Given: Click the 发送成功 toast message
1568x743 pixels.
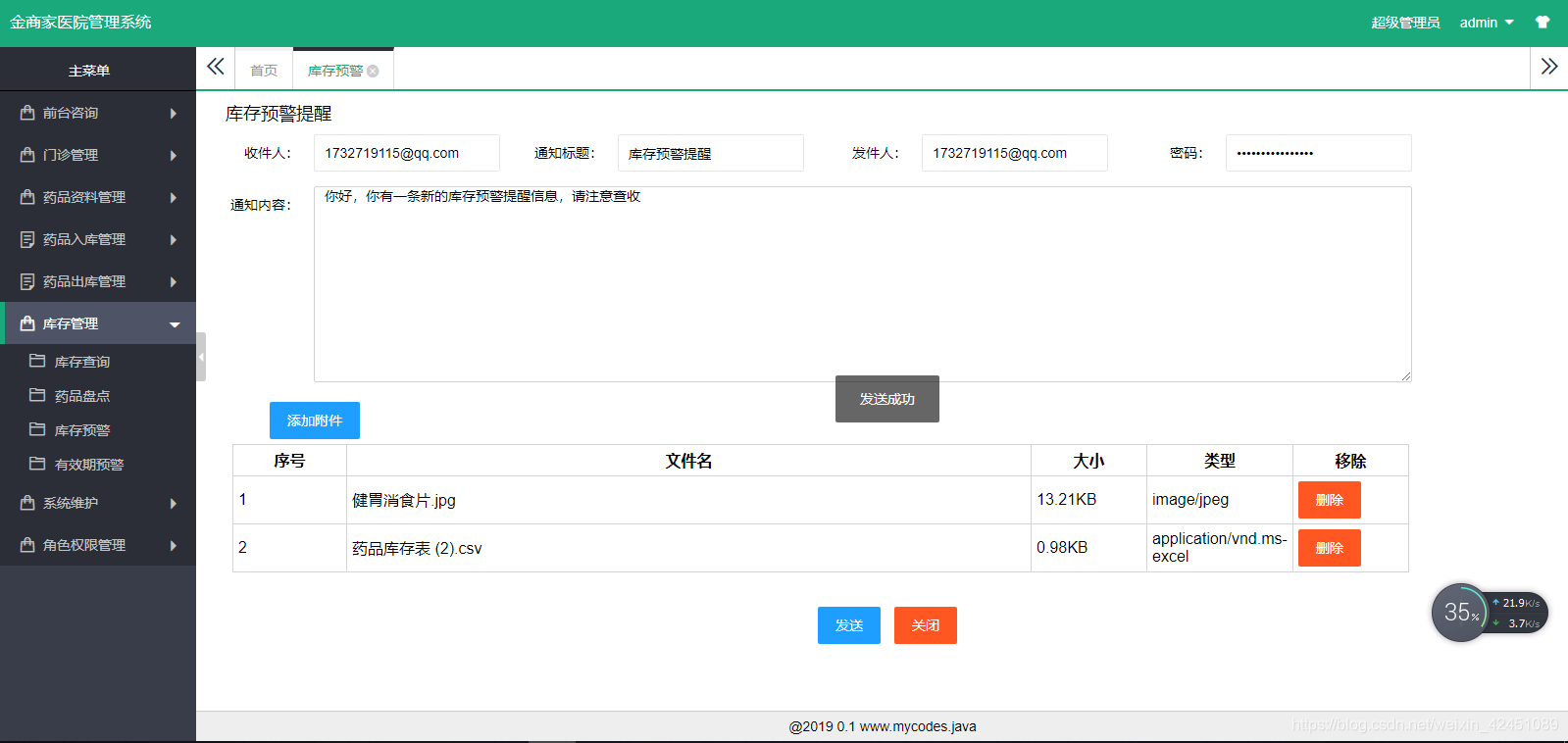Looking at the screenshot, I should pyautogui.click(x=887, y=399).
